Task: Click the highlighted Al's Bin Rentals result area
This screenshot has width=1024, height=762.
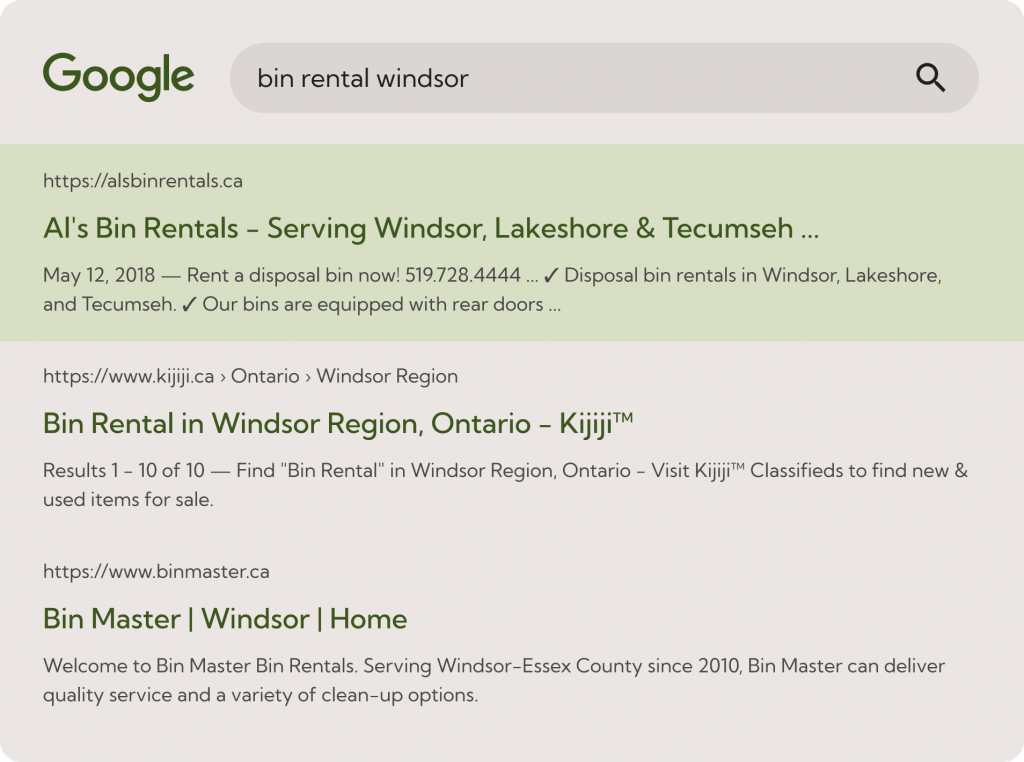Action: 512,245
